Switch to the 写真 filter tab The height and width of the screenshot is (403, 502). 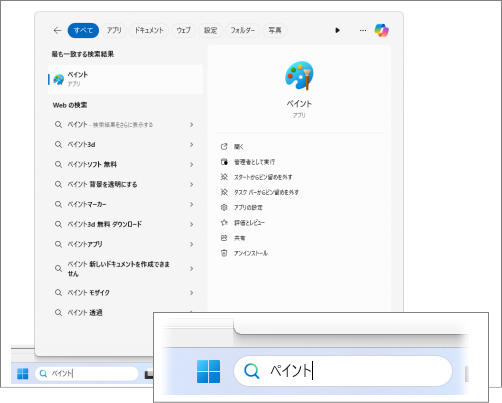(275, 30)
